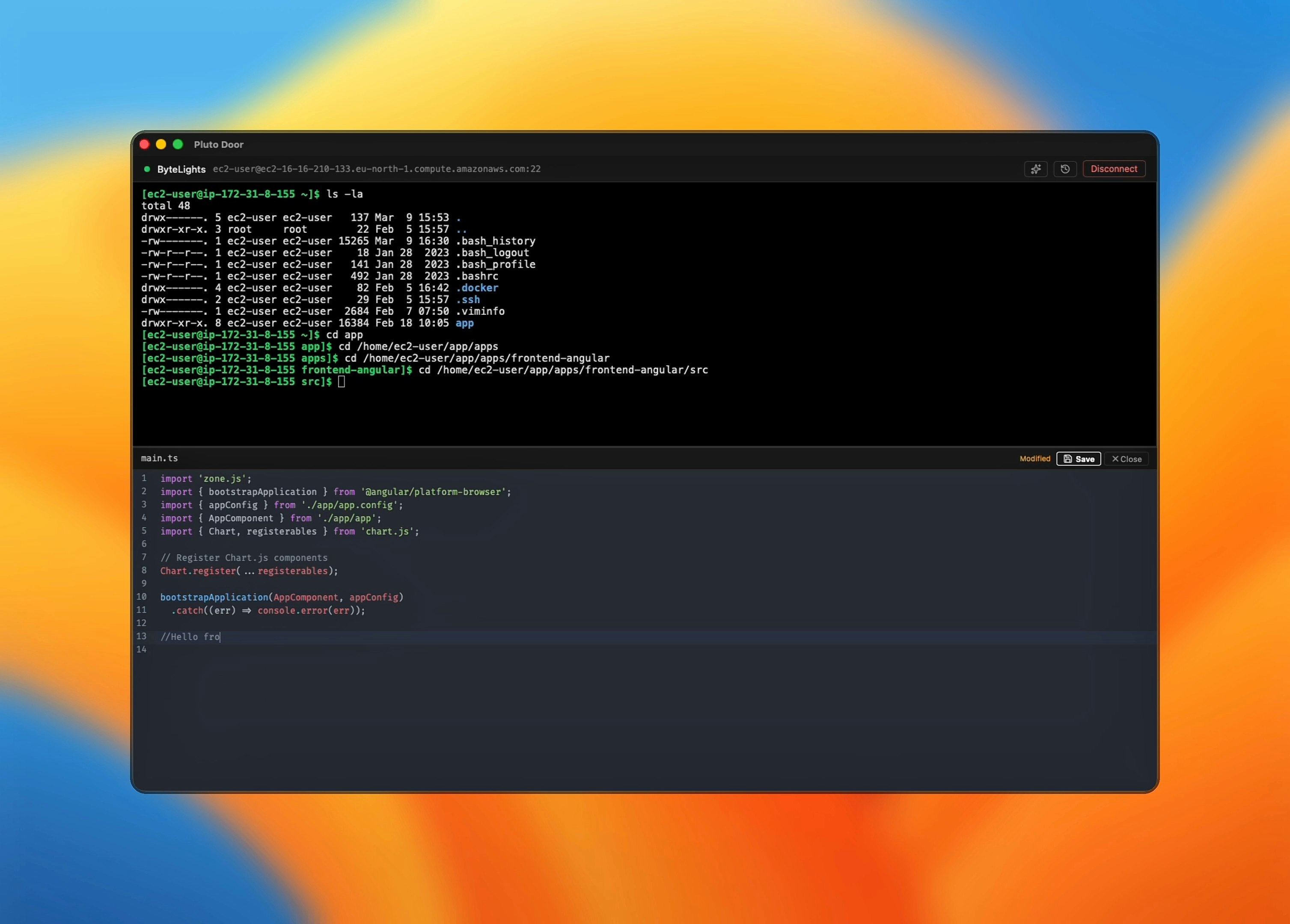This screenshot has height=924, width=1290.
Task: Click the .docker directory in listing
Action: click(477, 288)
